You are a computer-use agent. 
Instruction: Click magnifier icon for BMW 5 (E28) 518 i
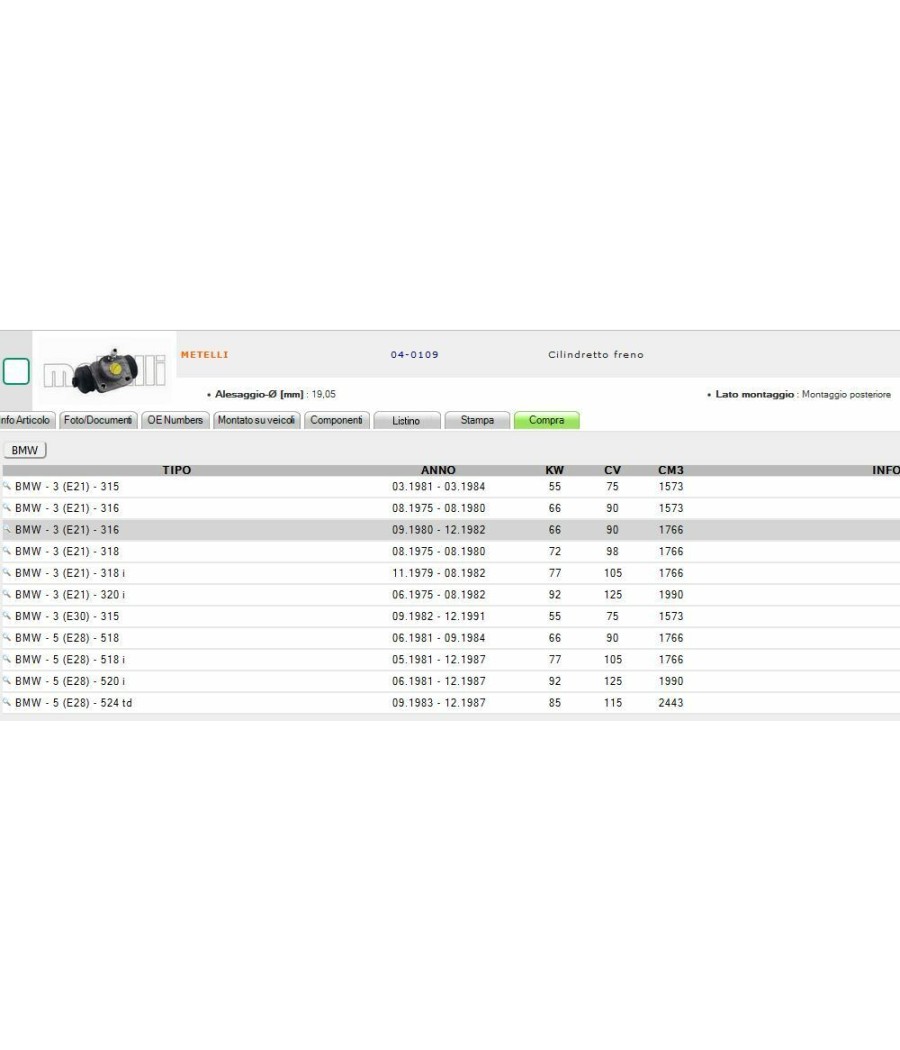pyautogui.click(x=7, y=659)
